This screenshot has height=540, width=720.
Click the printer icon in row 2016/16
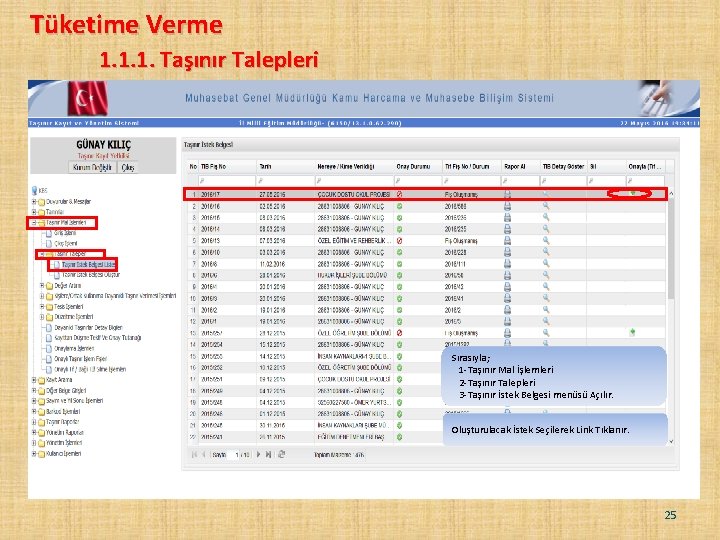pos(507,206)
